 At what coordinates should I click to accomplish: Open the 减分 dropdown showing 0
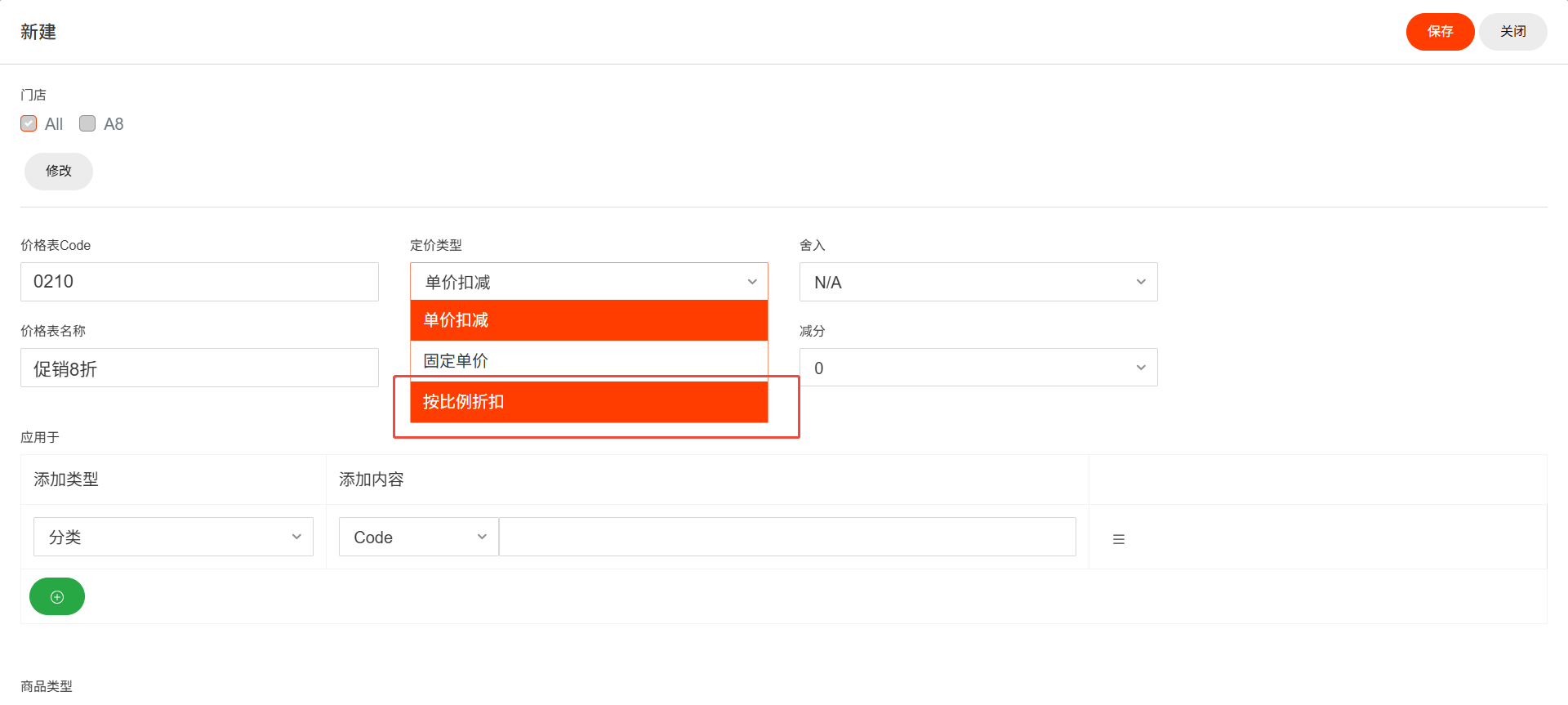pyautogui.click(x=978, y=368)
